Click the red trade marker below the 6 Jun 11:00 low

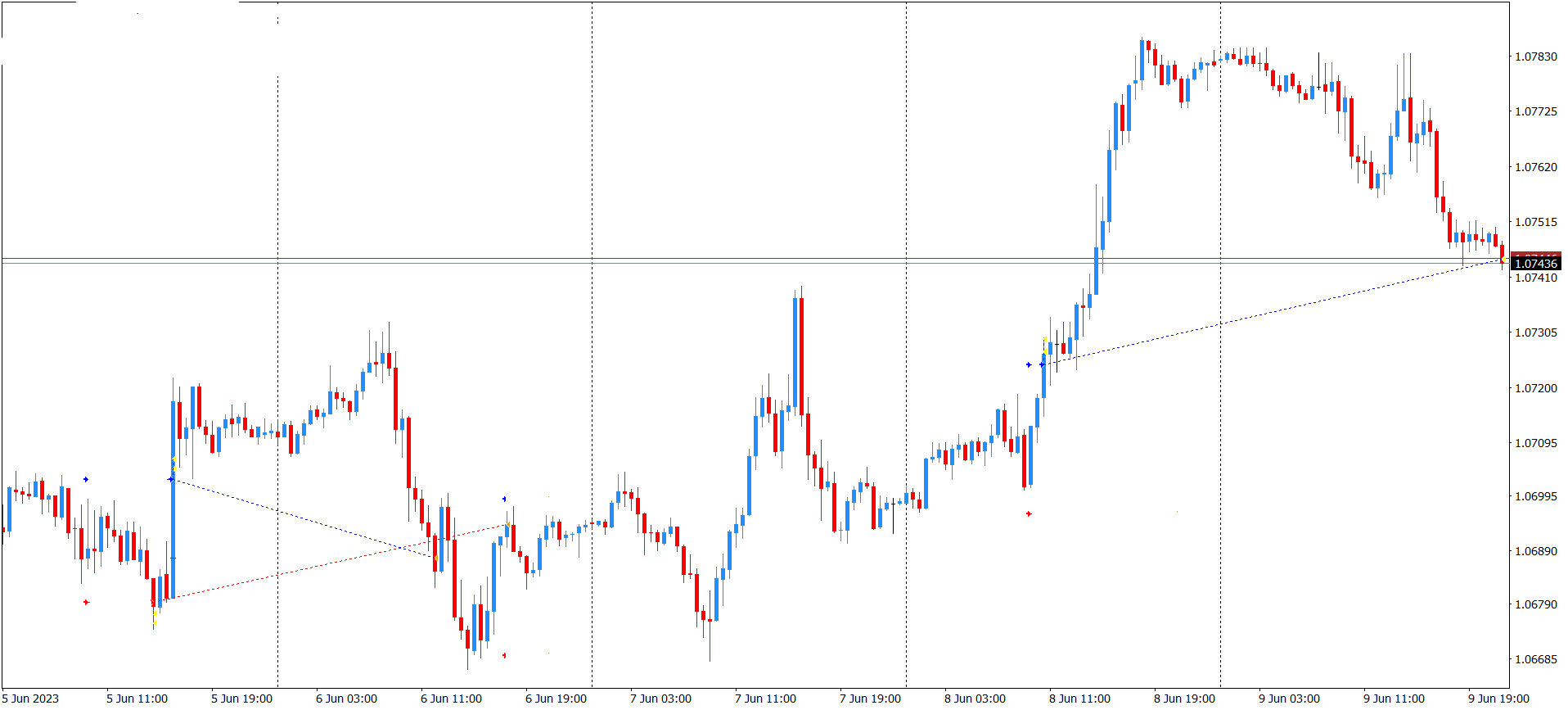point(504,655)
